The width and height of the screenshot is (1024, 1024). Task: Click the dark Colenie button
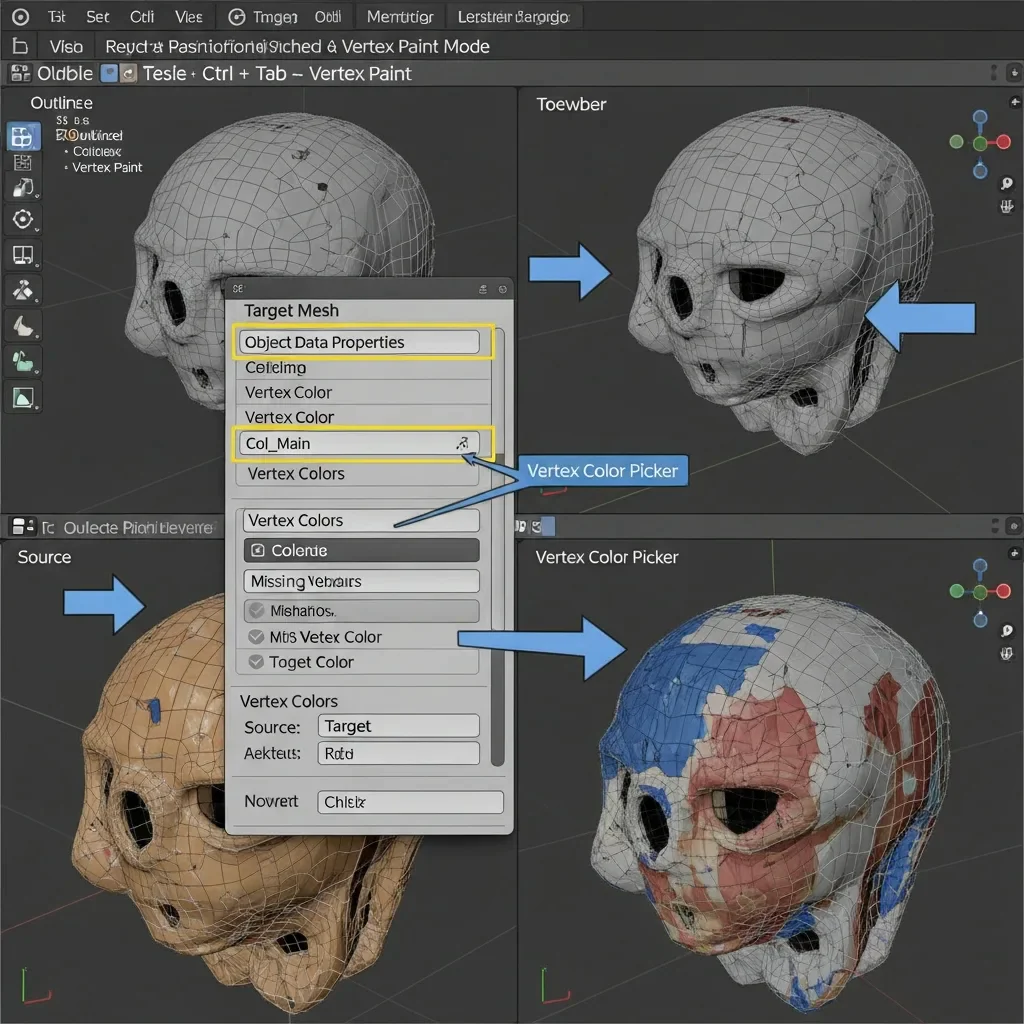click(x=361, y=551)
